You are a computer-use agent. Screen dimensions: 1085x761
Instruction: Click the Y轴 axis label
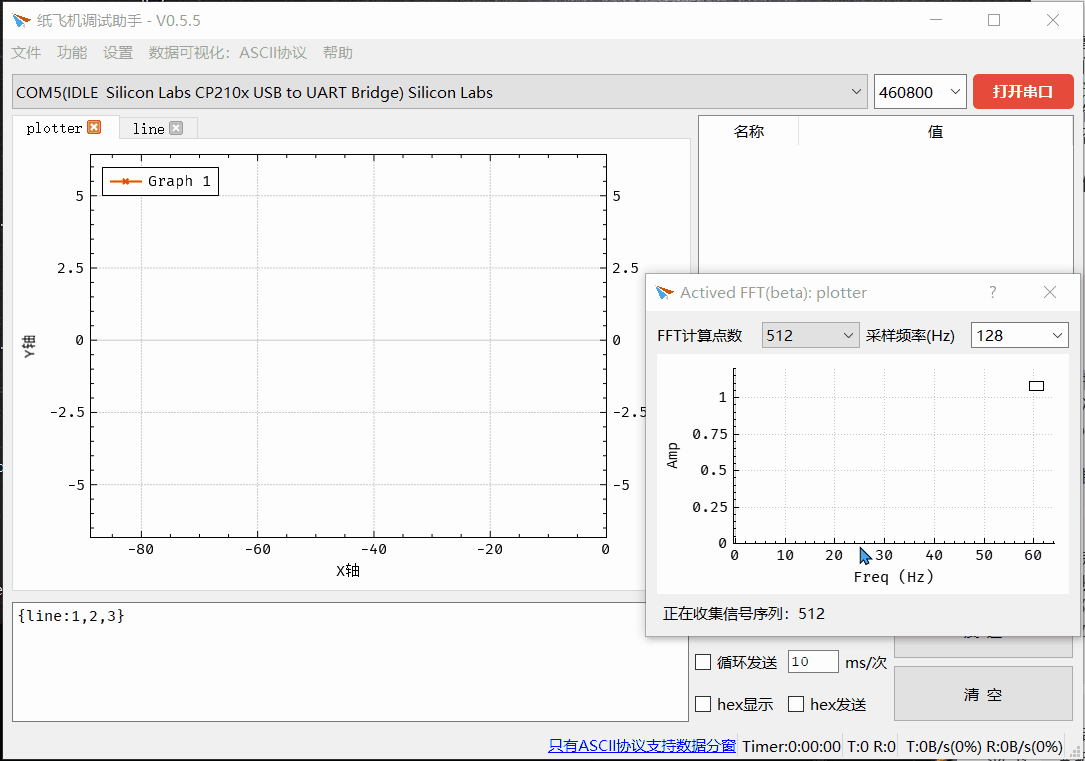pyautogui.click(x=29, y=346)
